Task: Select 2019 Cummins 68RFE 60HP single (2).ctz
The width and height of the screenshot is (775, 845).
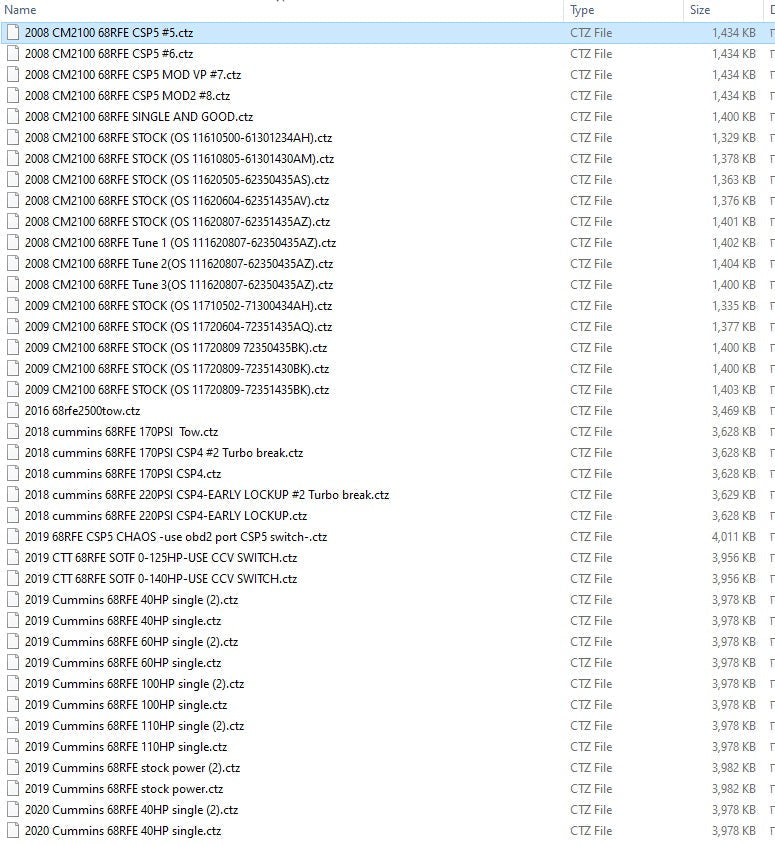Action: click(131, 642)
